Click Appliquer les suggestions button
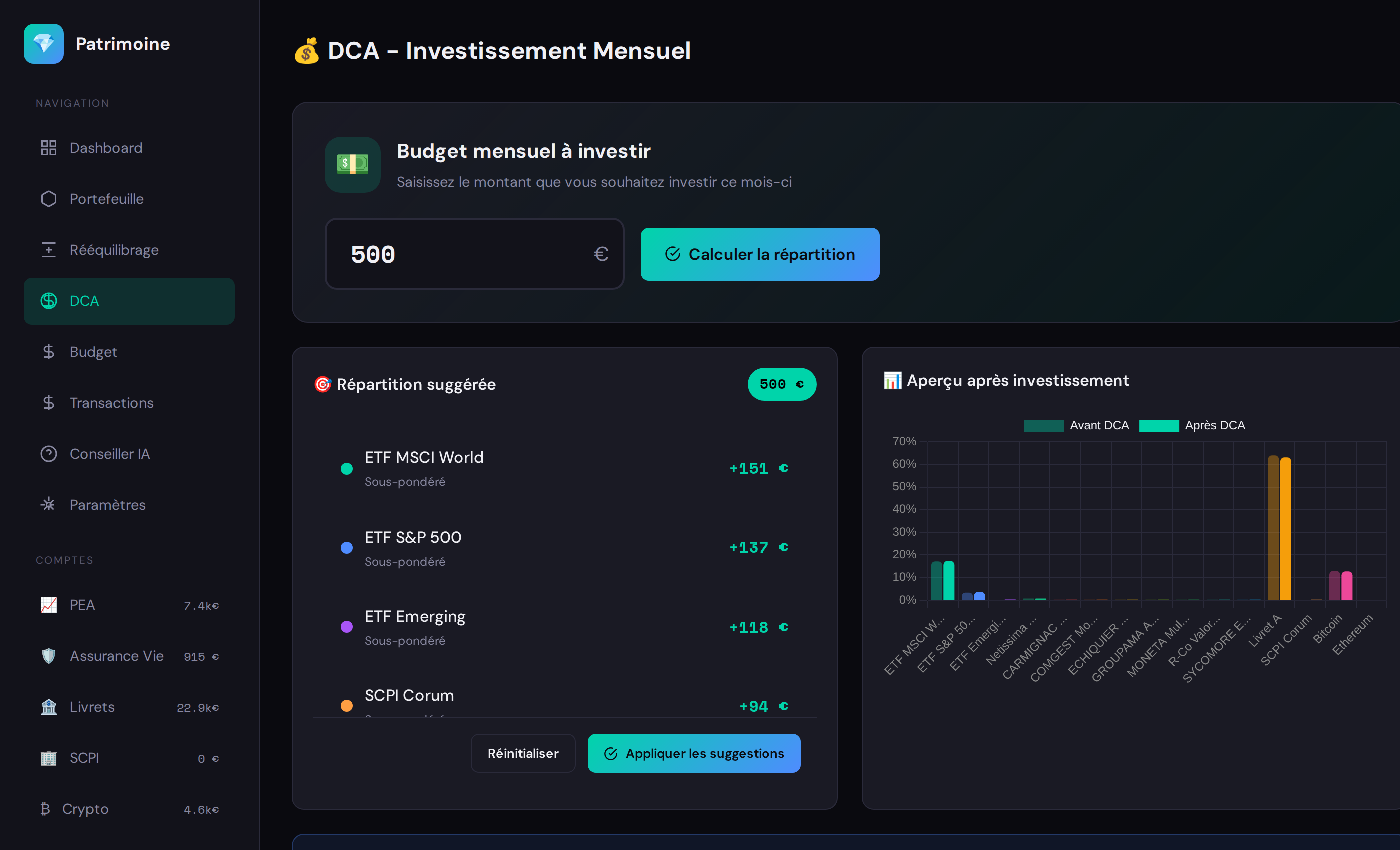The image size is (1400, 850). point(694,753)
